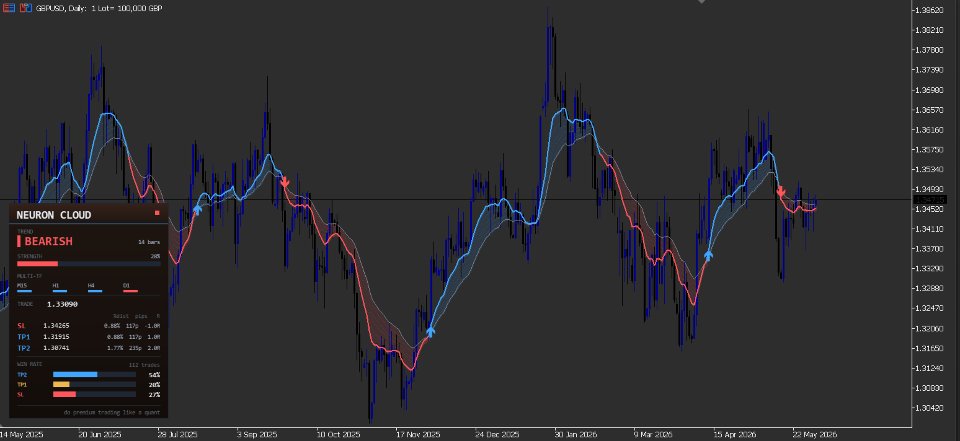Click the 3 Sep 2025 date label
The width and height of the screenshot is (960, 441).
point(257,434)
